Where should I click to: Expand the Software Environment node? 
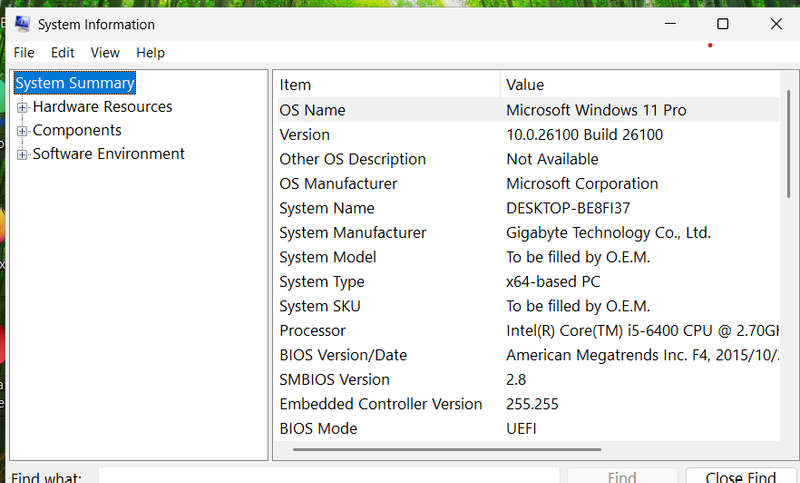[22, 155]
